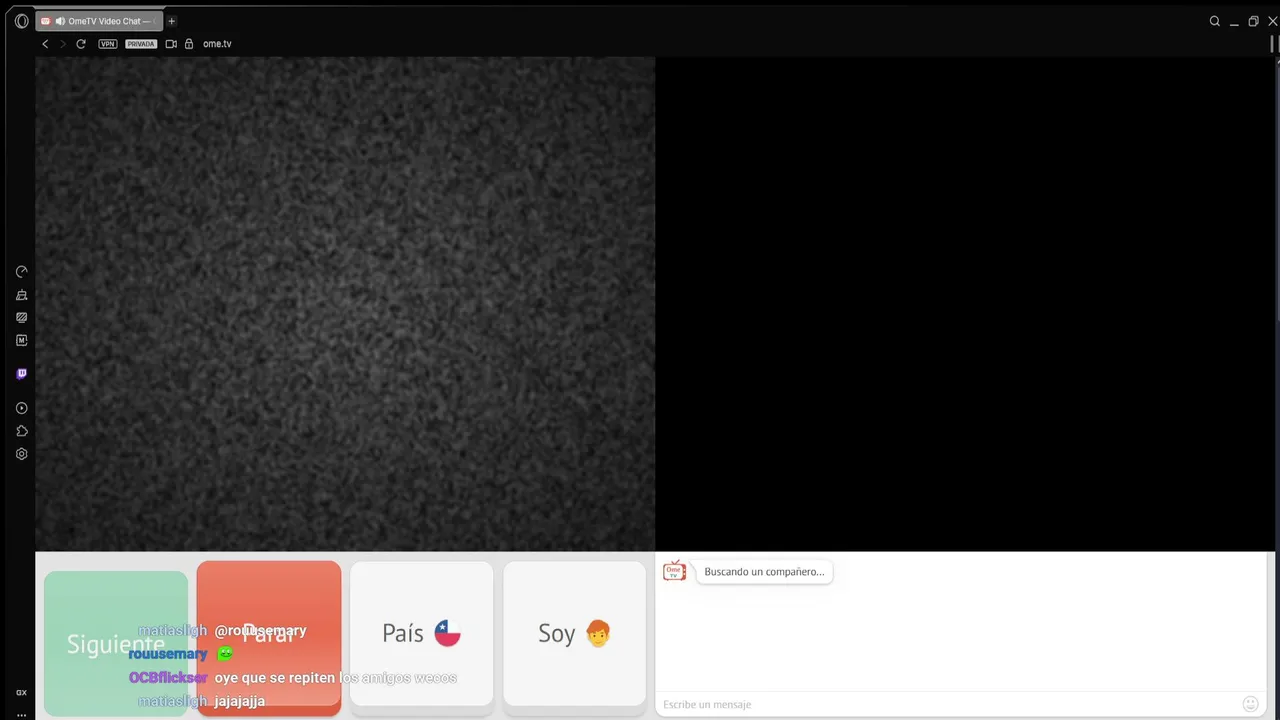Open site security lock icon
Viewport: 1280px width, 720px height.
coord(189,44)
